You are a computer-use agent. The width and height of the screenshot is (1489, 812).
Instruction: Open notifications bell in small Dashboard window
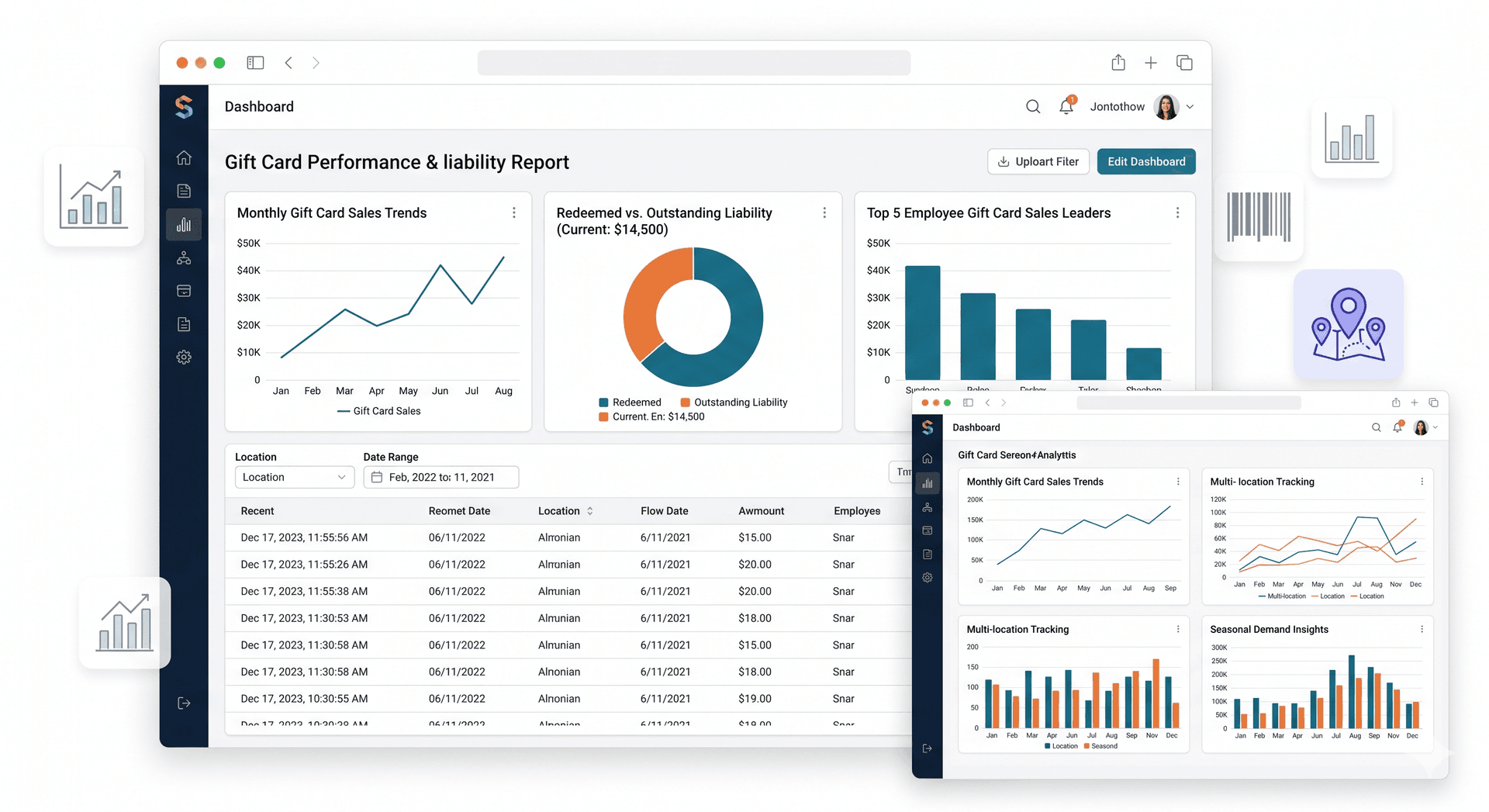(1397, 427)
